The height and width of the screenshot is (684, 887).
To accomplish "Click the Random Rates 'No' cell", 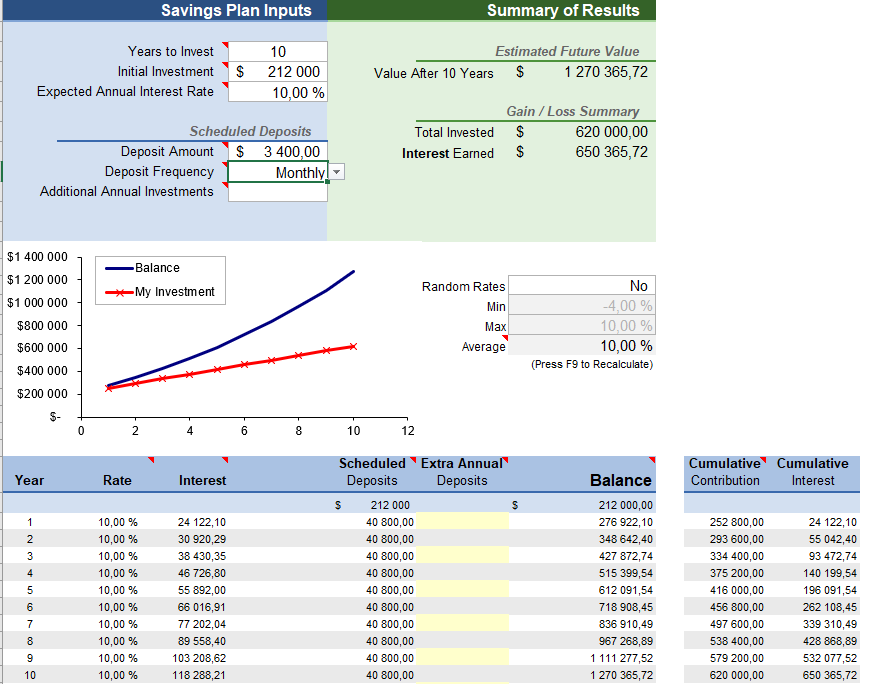I will click(581, 286).
